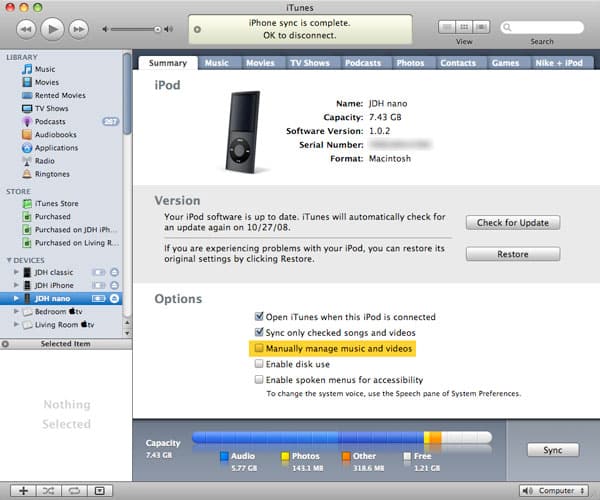
Task: Open the Computer speakers dropdown
Action: [554, 491]
